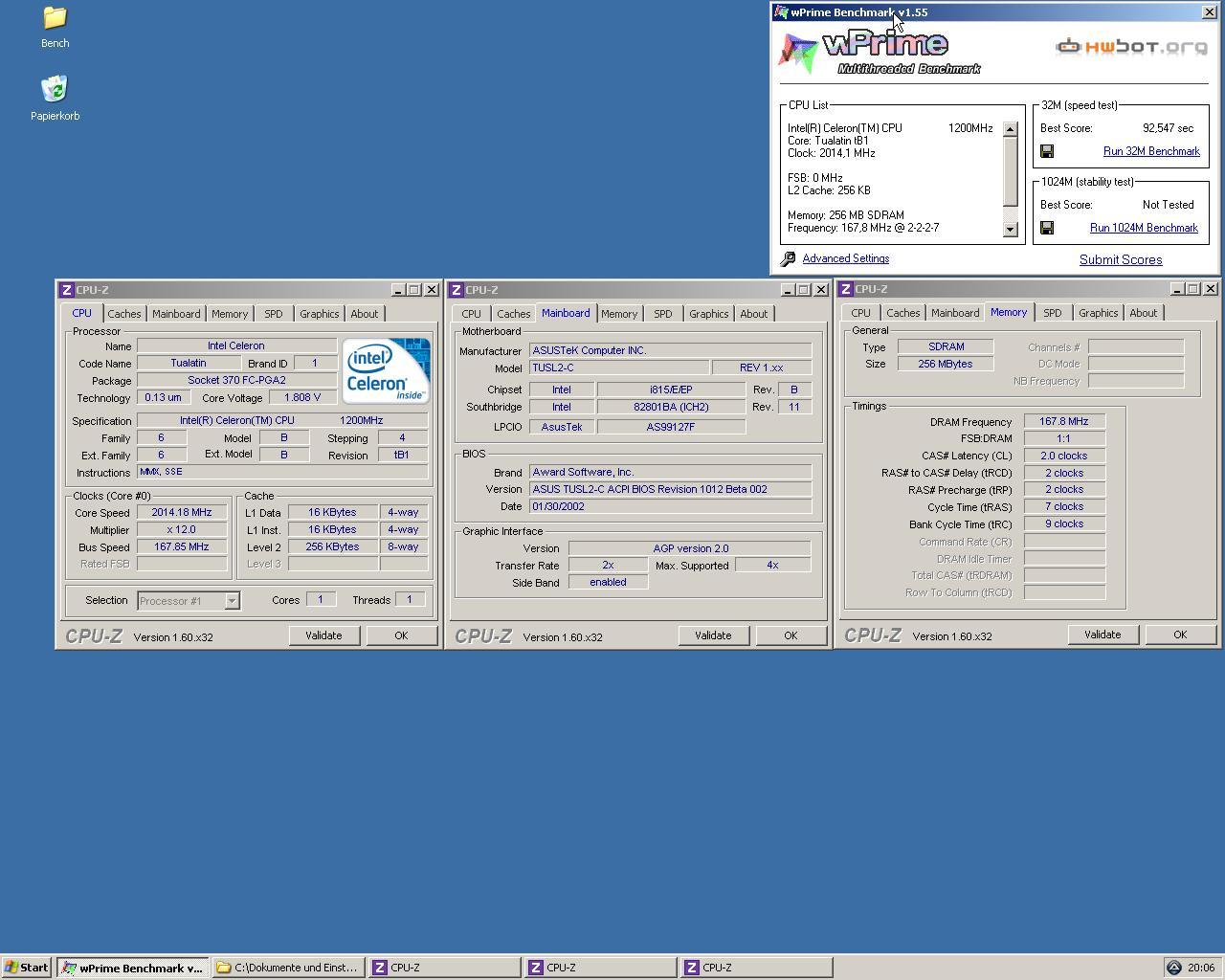The height and width of the screenshot is (980, 1225).
Task: Click Core Speed value 2014.18 MHz
Action: (182, 513)
